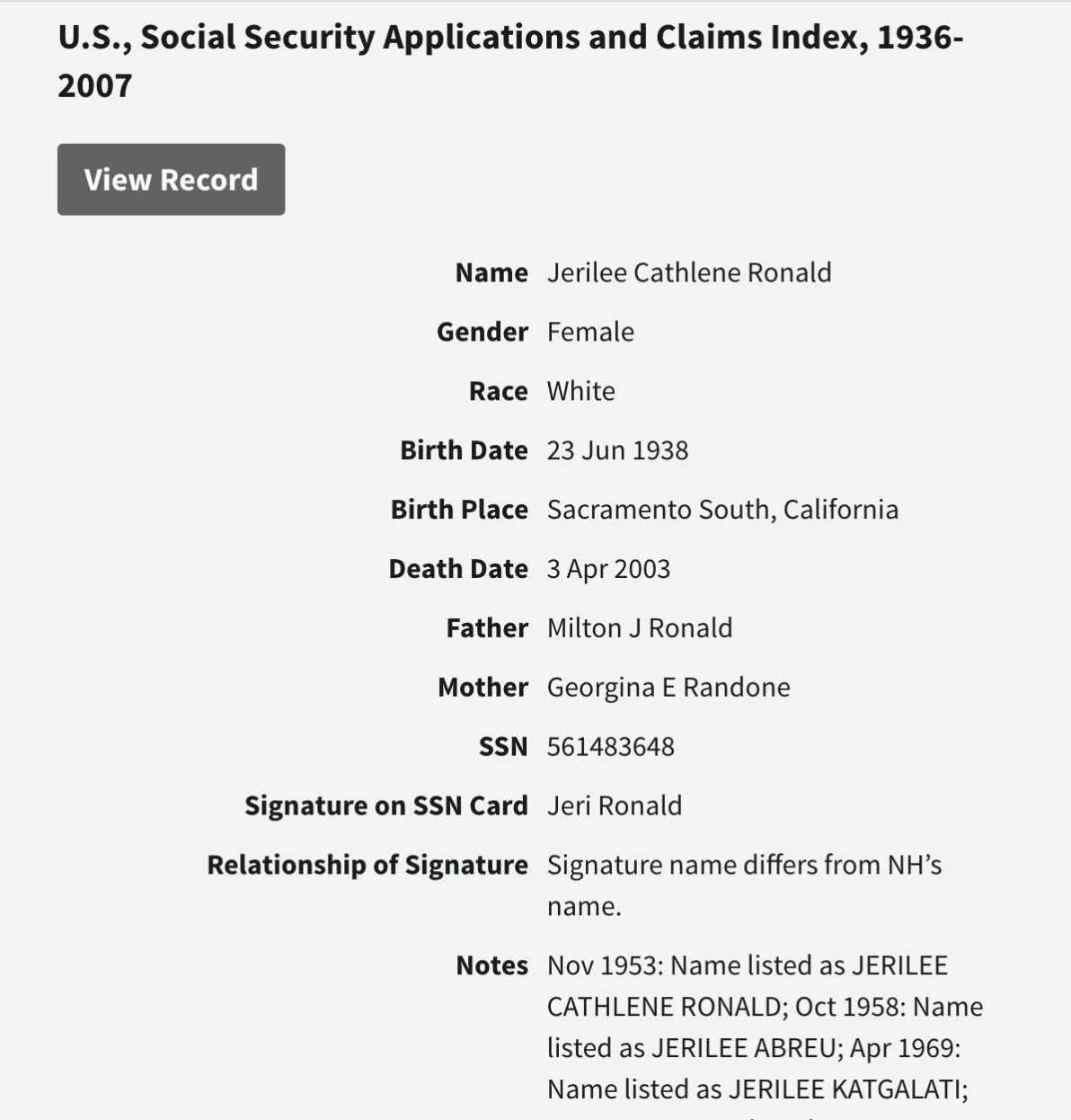Select the SSN number 561483648
This screenshot has height=1120, width=1071.
[610, 747]
